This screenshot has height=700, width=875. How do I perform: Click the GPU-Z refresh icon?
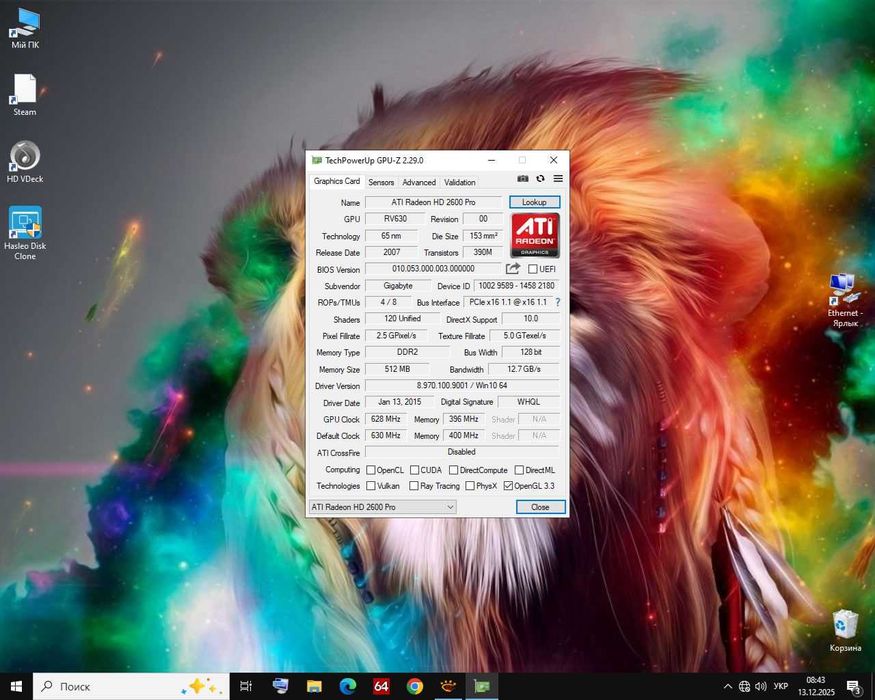pyautogui.click(x=540, y=179)
